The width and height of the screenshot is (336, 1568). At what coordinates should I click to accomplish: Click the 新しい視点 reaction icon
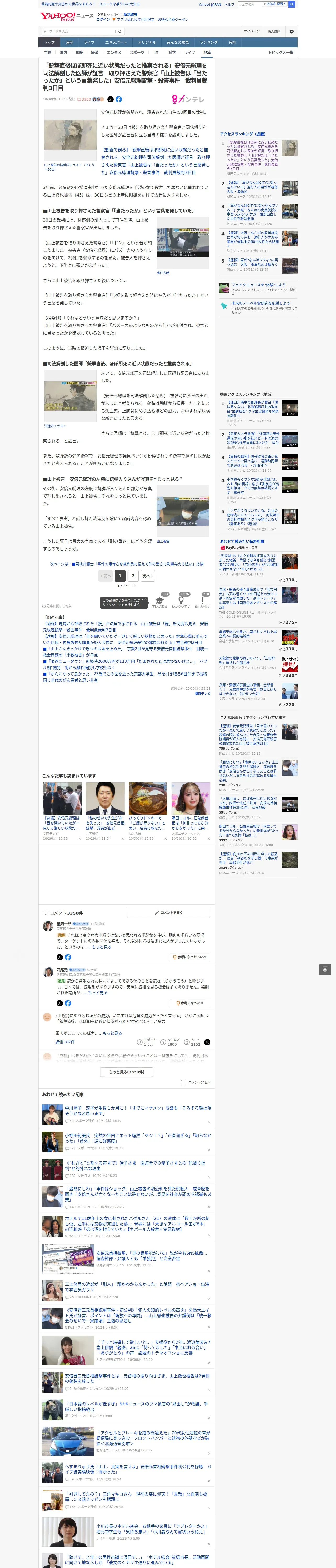(203, 601)
